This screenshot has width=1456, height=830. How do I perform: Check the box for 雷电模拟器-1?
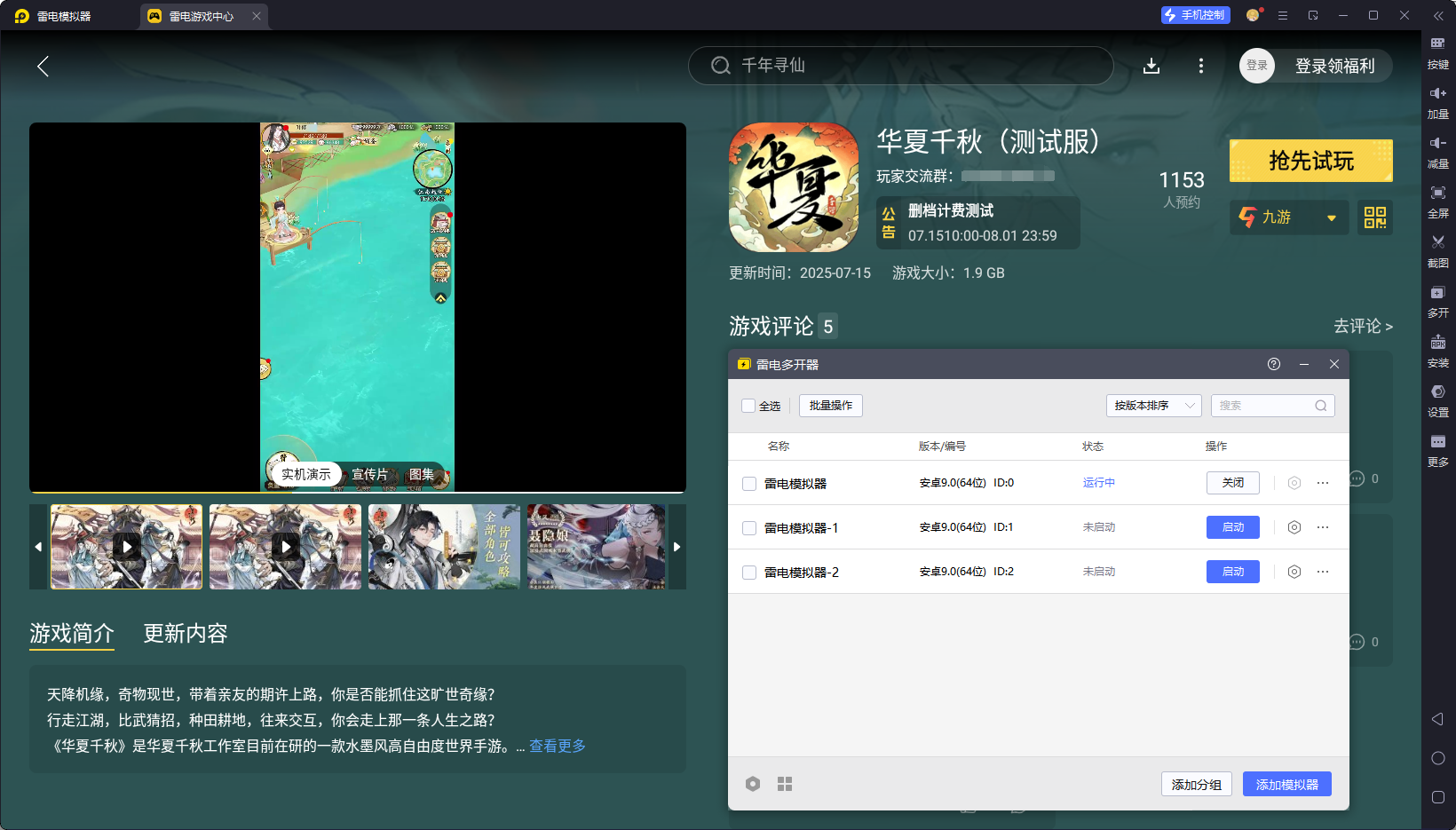pos(749,528)
